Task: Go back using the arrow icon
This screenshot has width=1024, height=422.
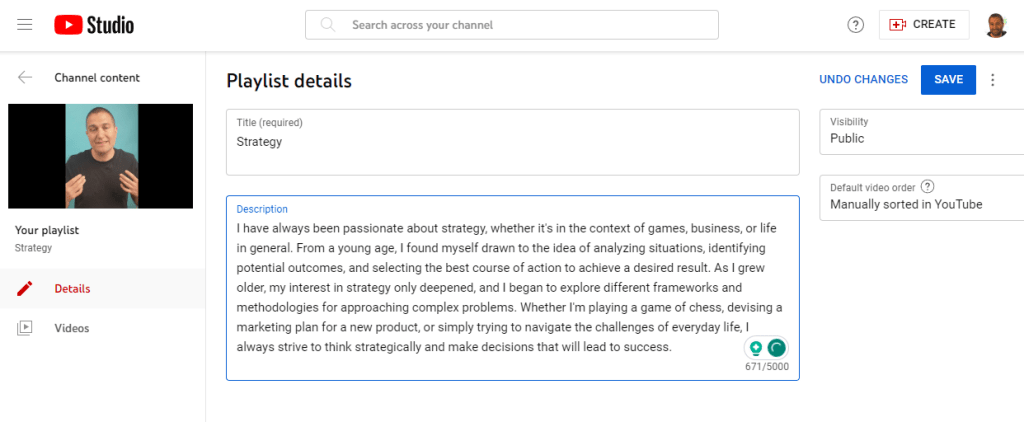Action: point(25,78)
